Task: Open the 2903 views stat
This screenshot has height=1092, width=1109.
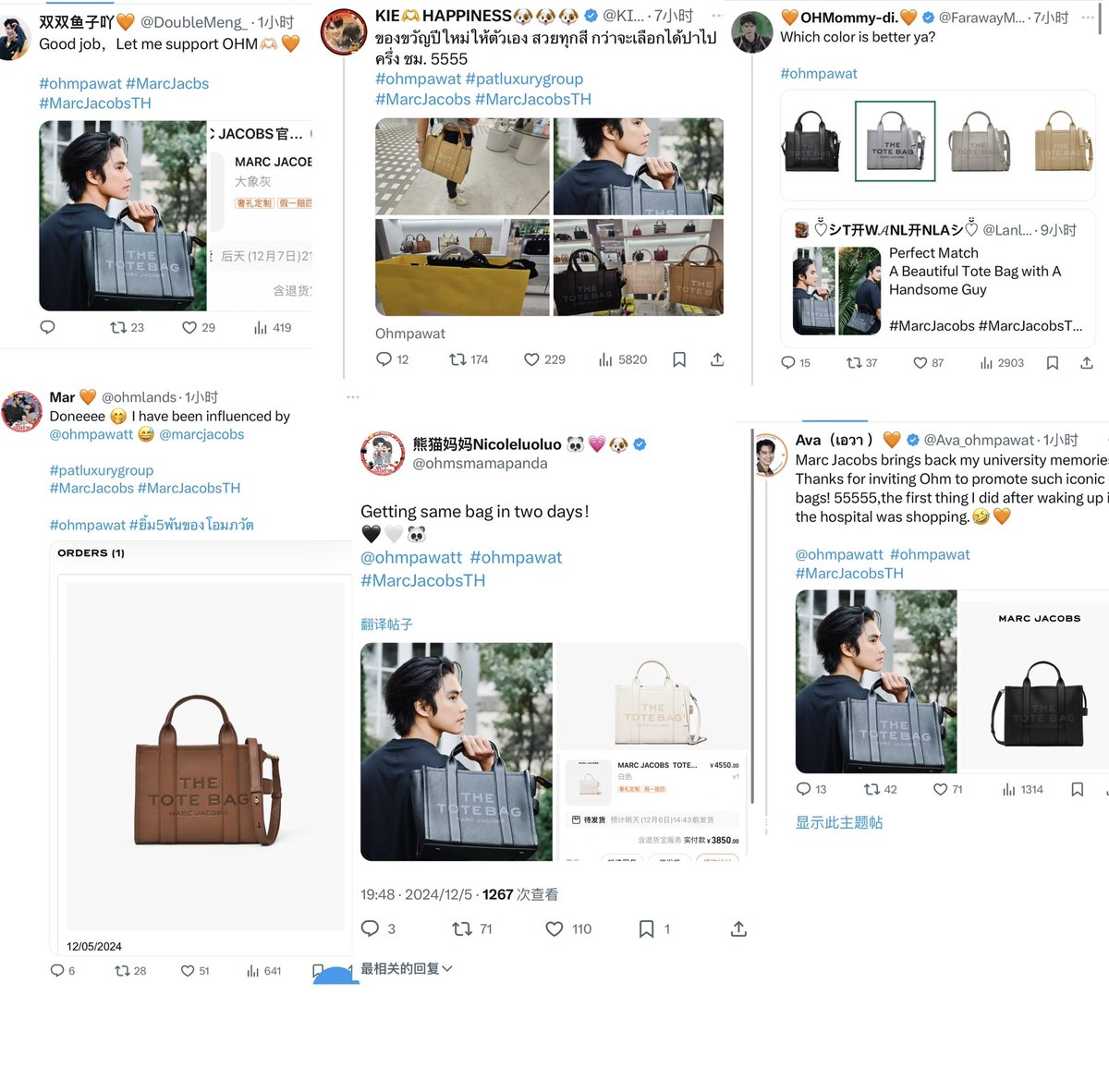Action: (x=1002, y=363)
